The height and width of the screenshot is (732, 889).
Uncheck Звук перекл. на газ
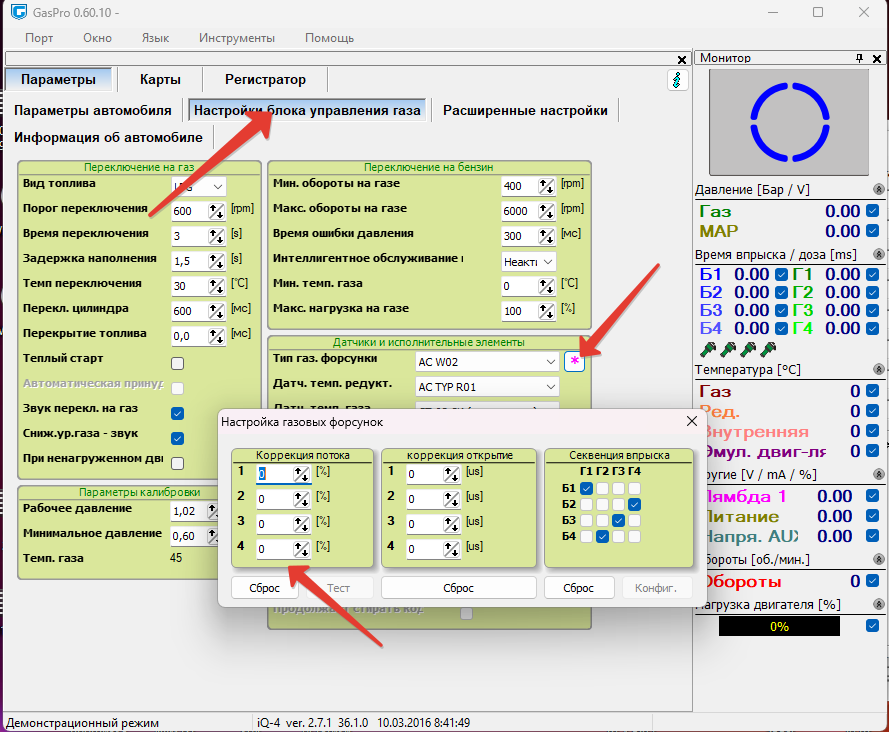pyautogui.click(x=177, y=413)
